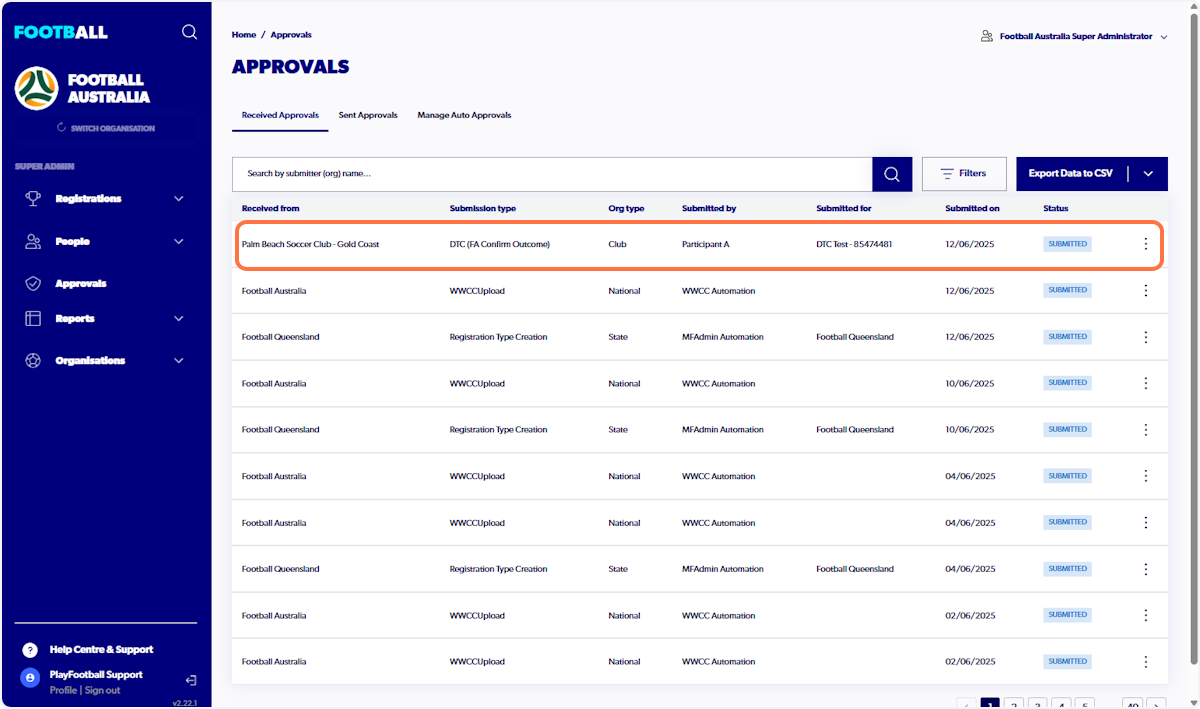Expand the Reports sidebar section chevron

click(x=179, y=319)
